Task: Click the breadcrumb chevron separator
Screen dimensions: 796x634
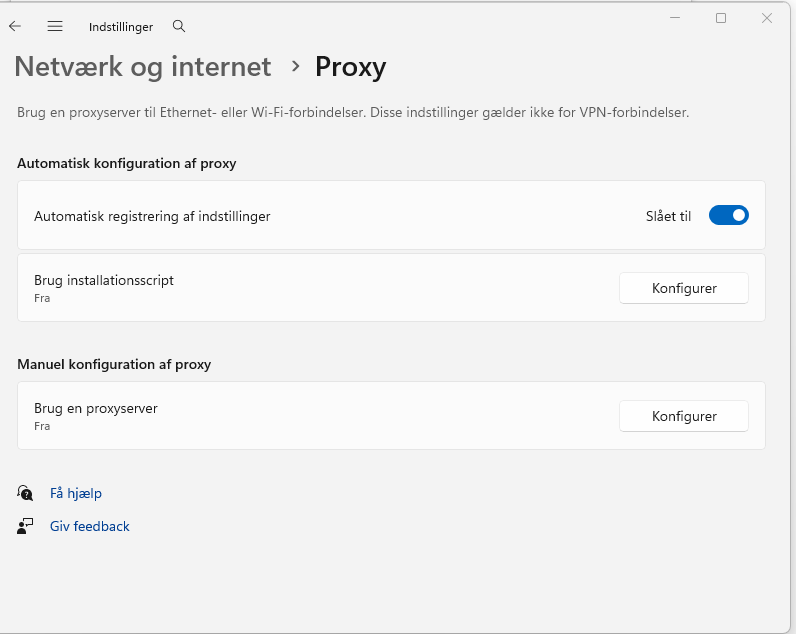Action: [x=295, y=66]
